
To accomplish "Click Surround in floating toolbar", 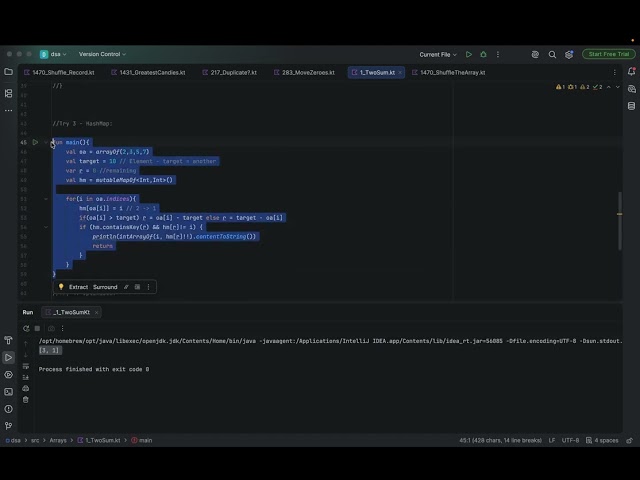I will 105,287.
